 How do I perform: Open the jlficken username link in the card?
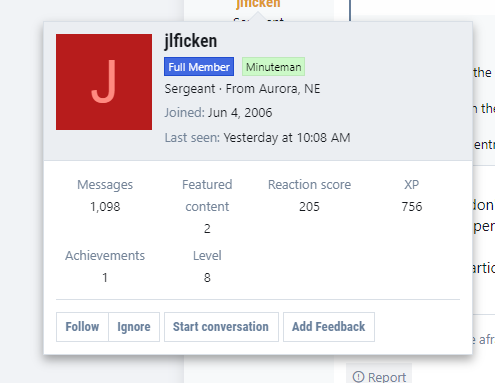(191, 41)
